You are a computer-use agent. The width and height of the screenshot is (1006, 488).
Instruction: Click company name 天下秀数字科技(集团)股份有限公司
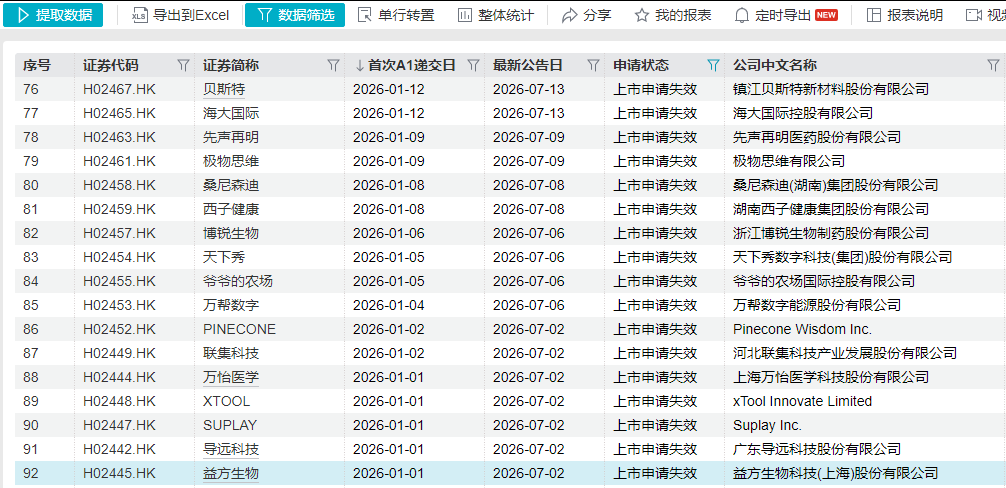coord(842,257)
